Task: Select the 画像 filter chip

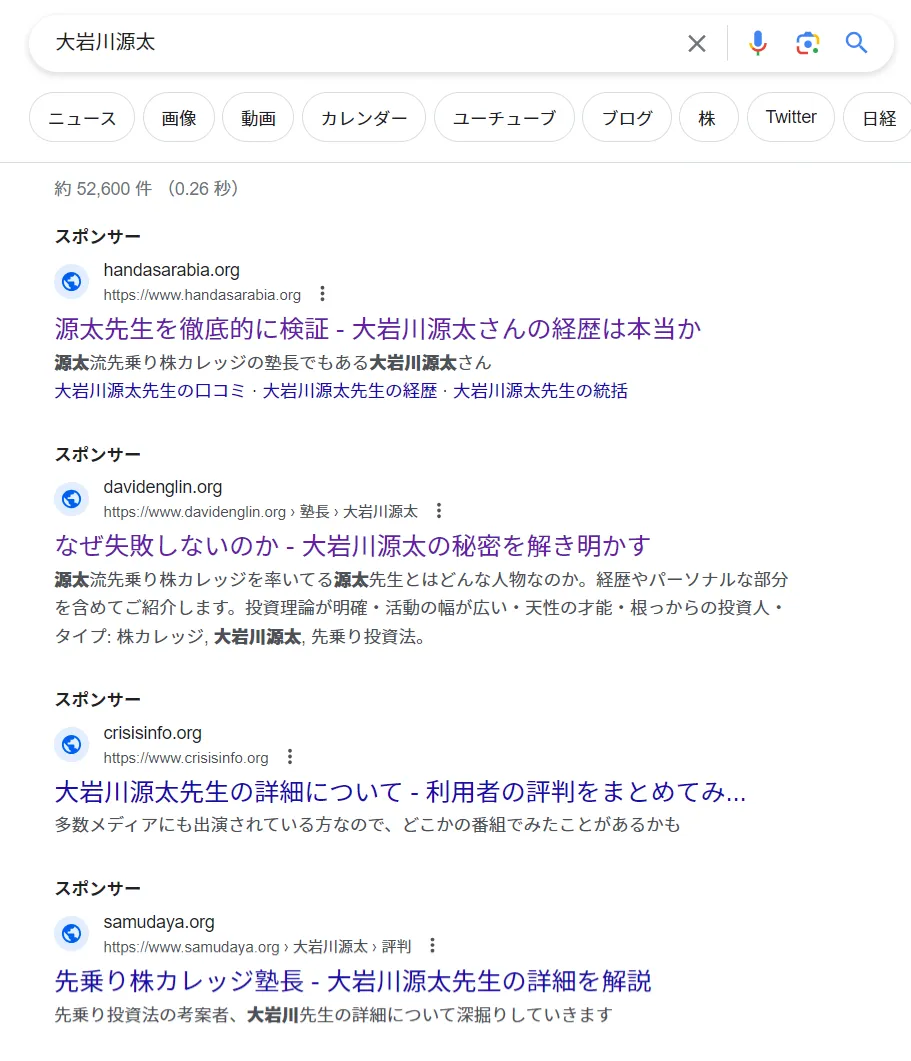Action: coord(179,118)
